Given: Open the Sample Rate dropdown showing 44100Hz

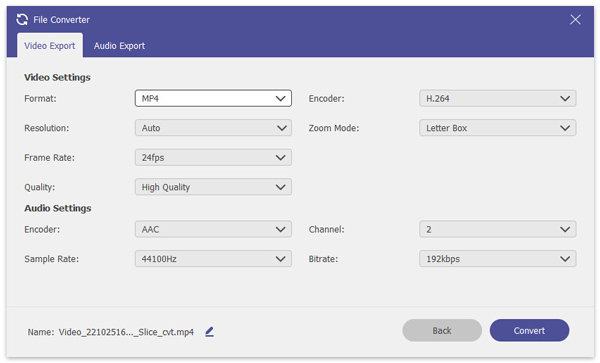Looking at the screenshot, I should click(x=213, y=259).
